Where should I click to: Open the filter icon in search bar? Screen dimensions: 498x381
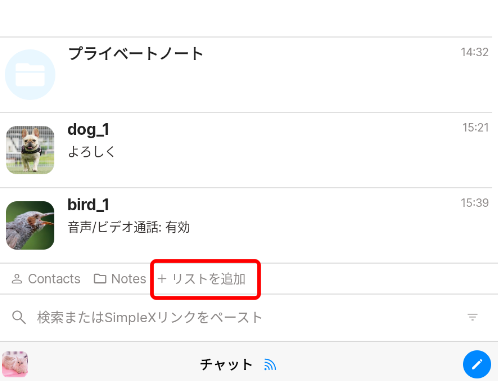pos(472,317)
